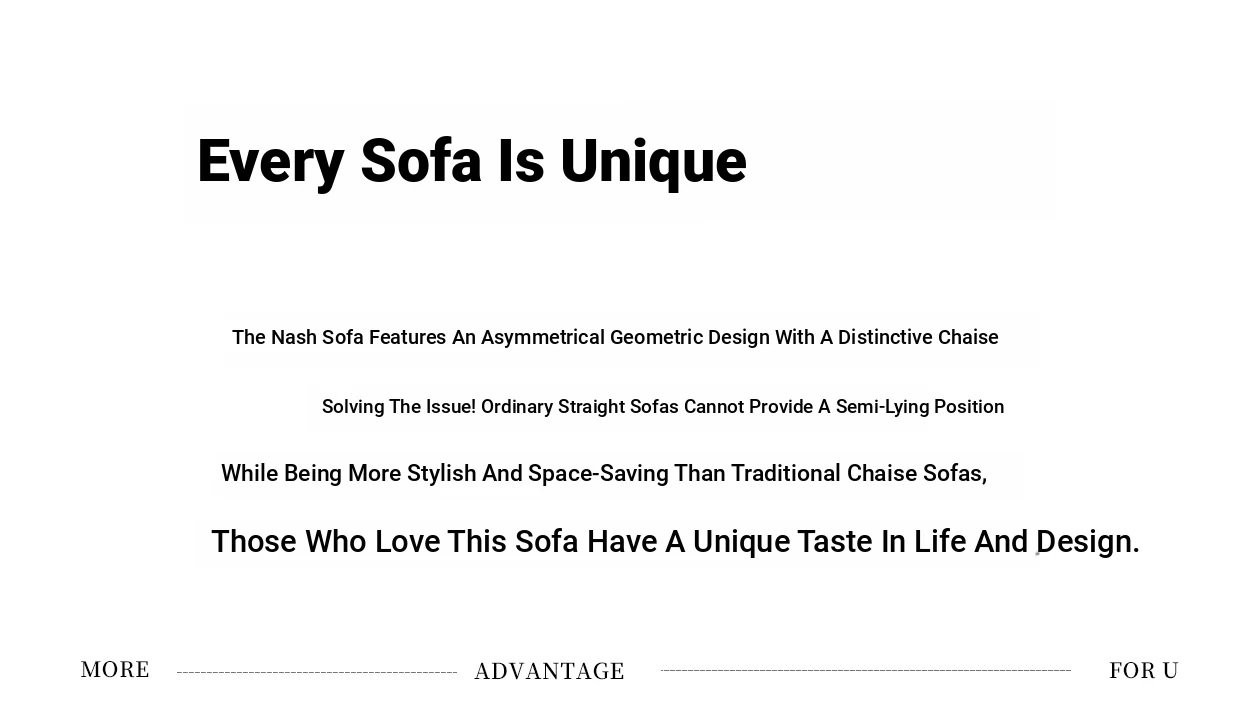Select the words "Unique Taste" in the last line
1242x713 pixels.
coord(782,542)
